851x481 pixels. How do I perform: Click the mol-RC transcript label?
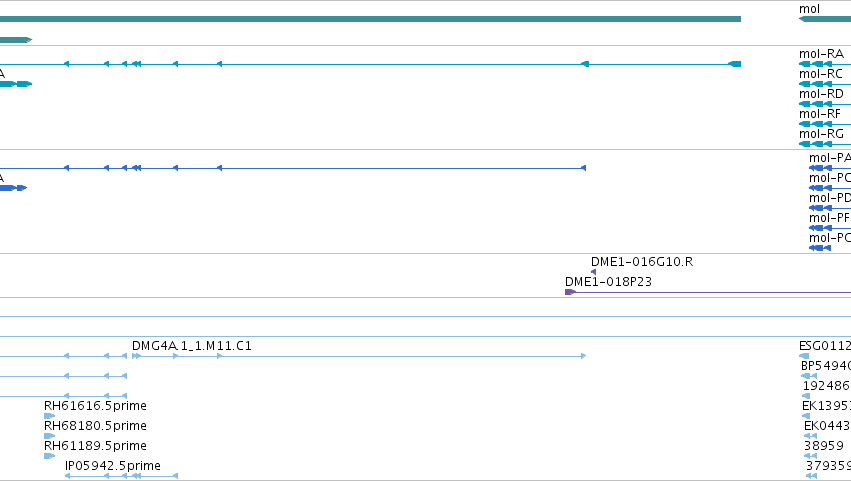821,74
